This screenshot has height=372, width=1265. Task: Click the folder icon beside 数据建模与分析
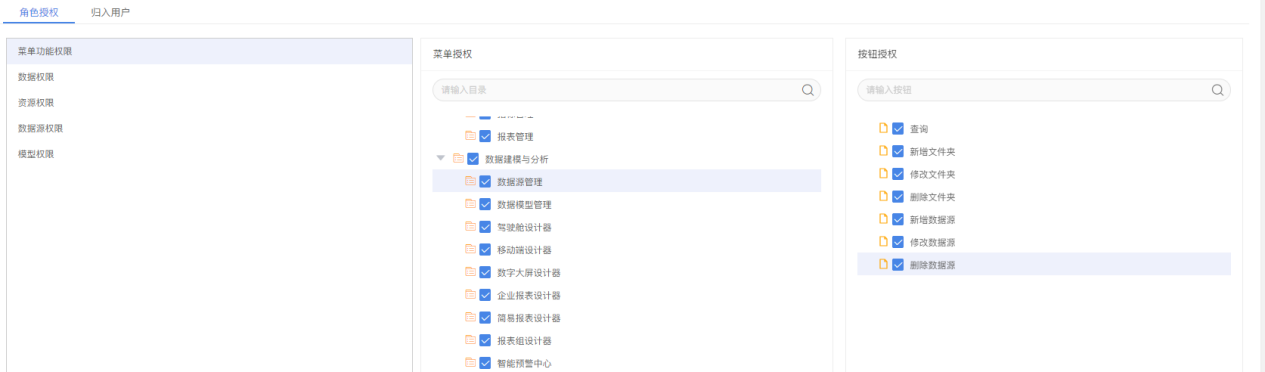[458, 158]
